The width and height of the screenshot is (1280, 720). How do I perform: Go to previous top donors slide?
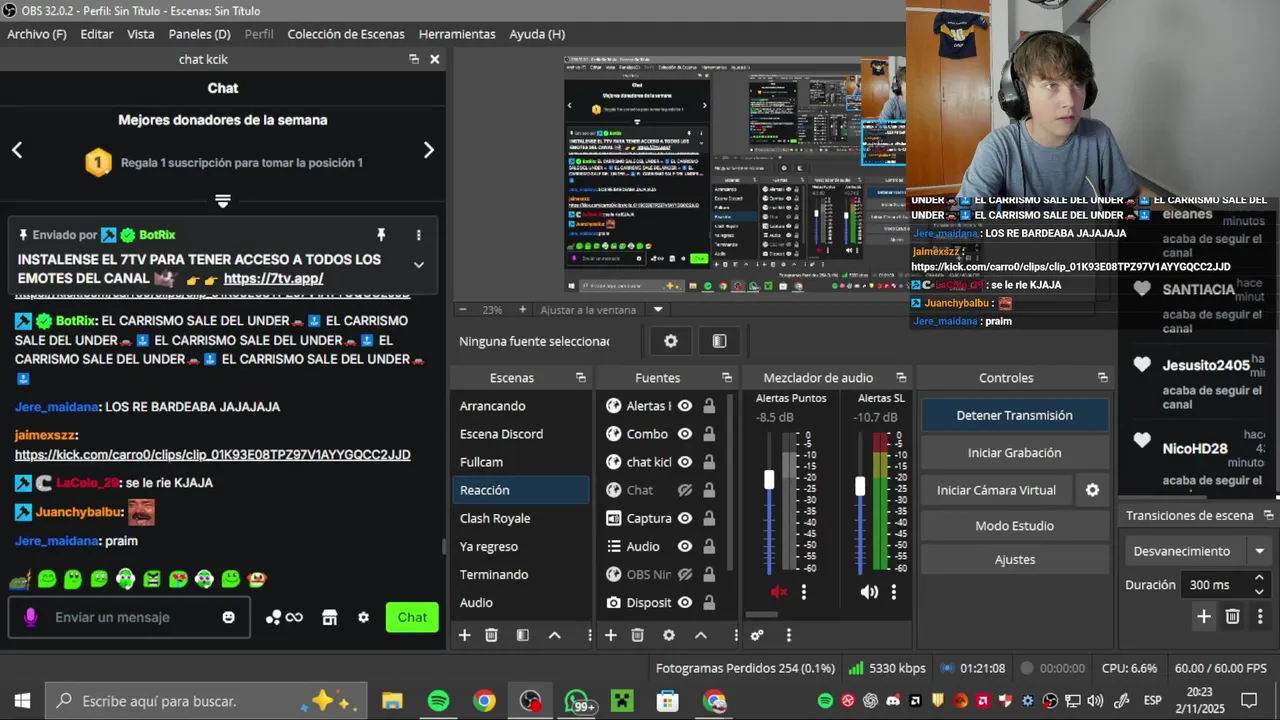(x=17, y=150)
